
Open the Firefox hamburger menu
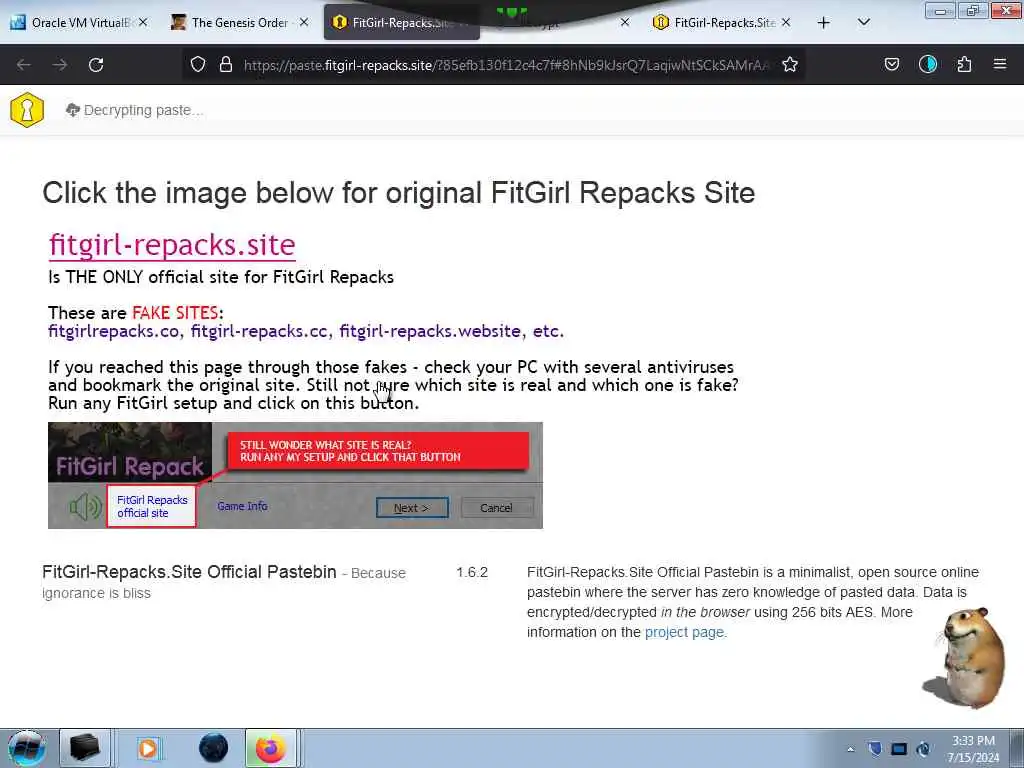click(1000, 64)
